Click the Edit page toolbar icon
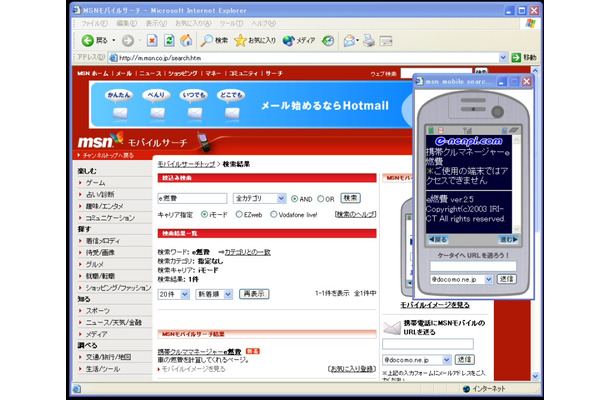 386,40
